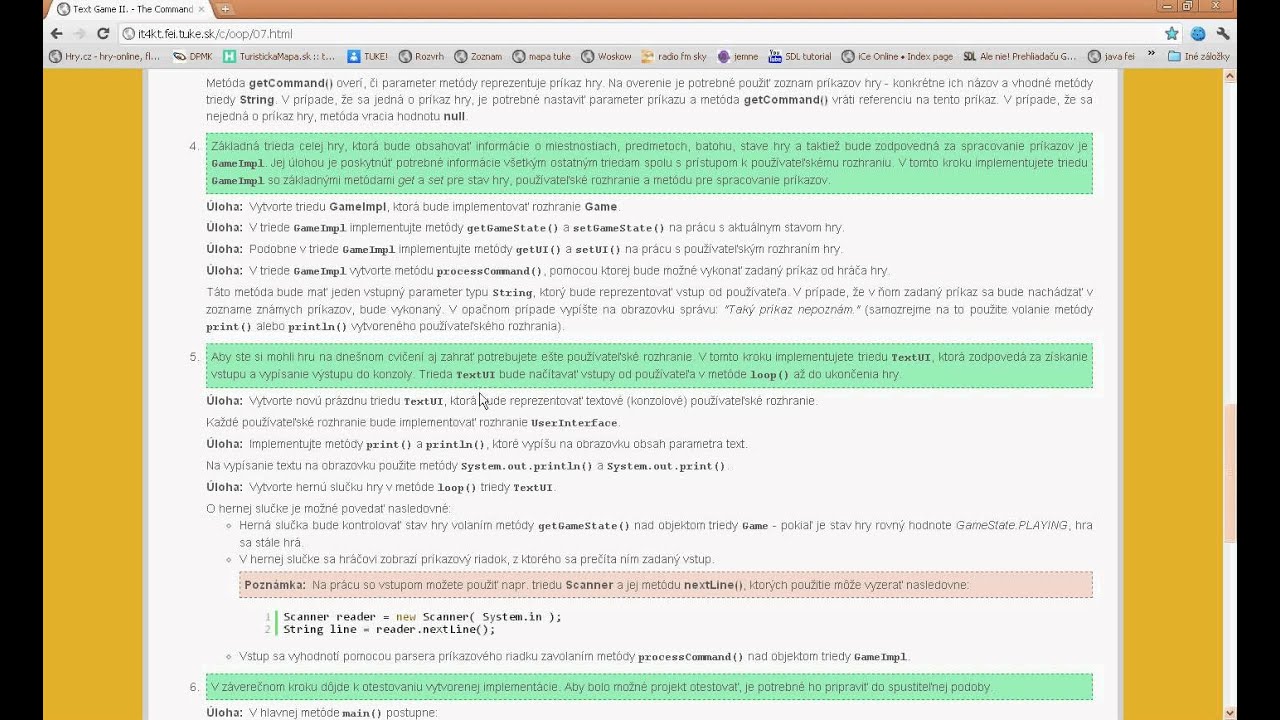Open the Rozvrh bookmark
The width and height of the screenshot is (1280, 720).
click(x=421, y=57)
